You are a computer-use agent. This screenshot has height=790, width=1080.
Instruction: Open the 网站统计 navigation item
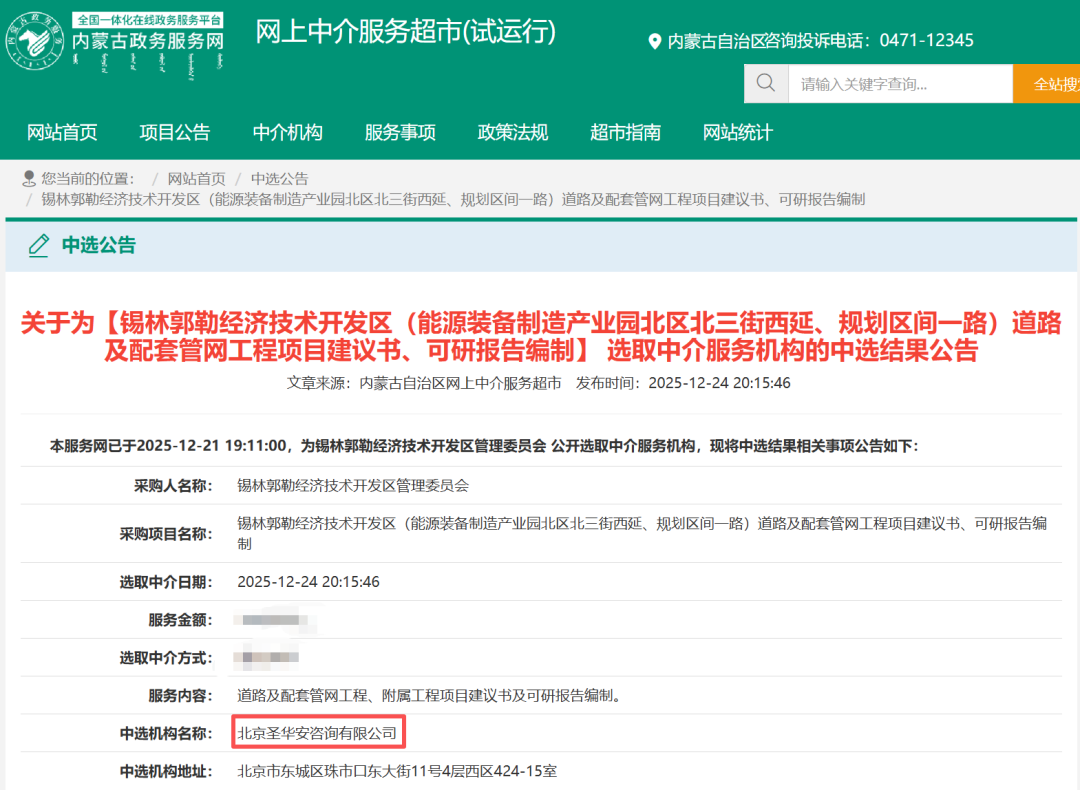pyautogui.click(x=738, y=132)
